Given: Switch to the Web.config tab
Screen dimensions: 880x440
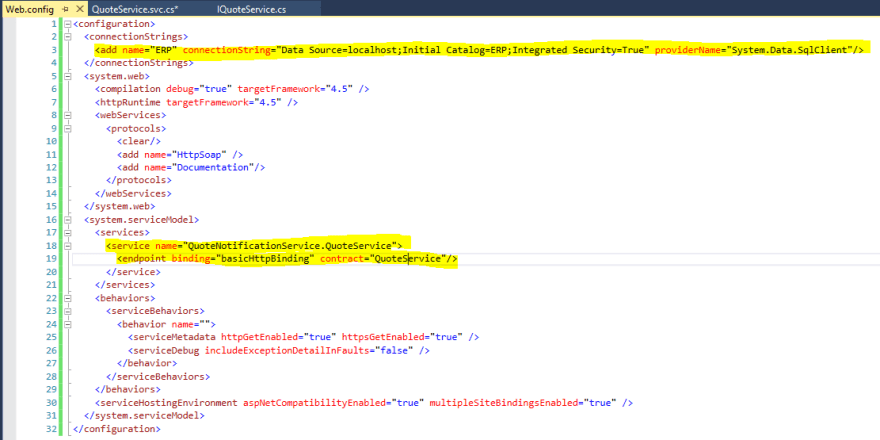Looking at the screenshot, I should [x=29, y=10].
